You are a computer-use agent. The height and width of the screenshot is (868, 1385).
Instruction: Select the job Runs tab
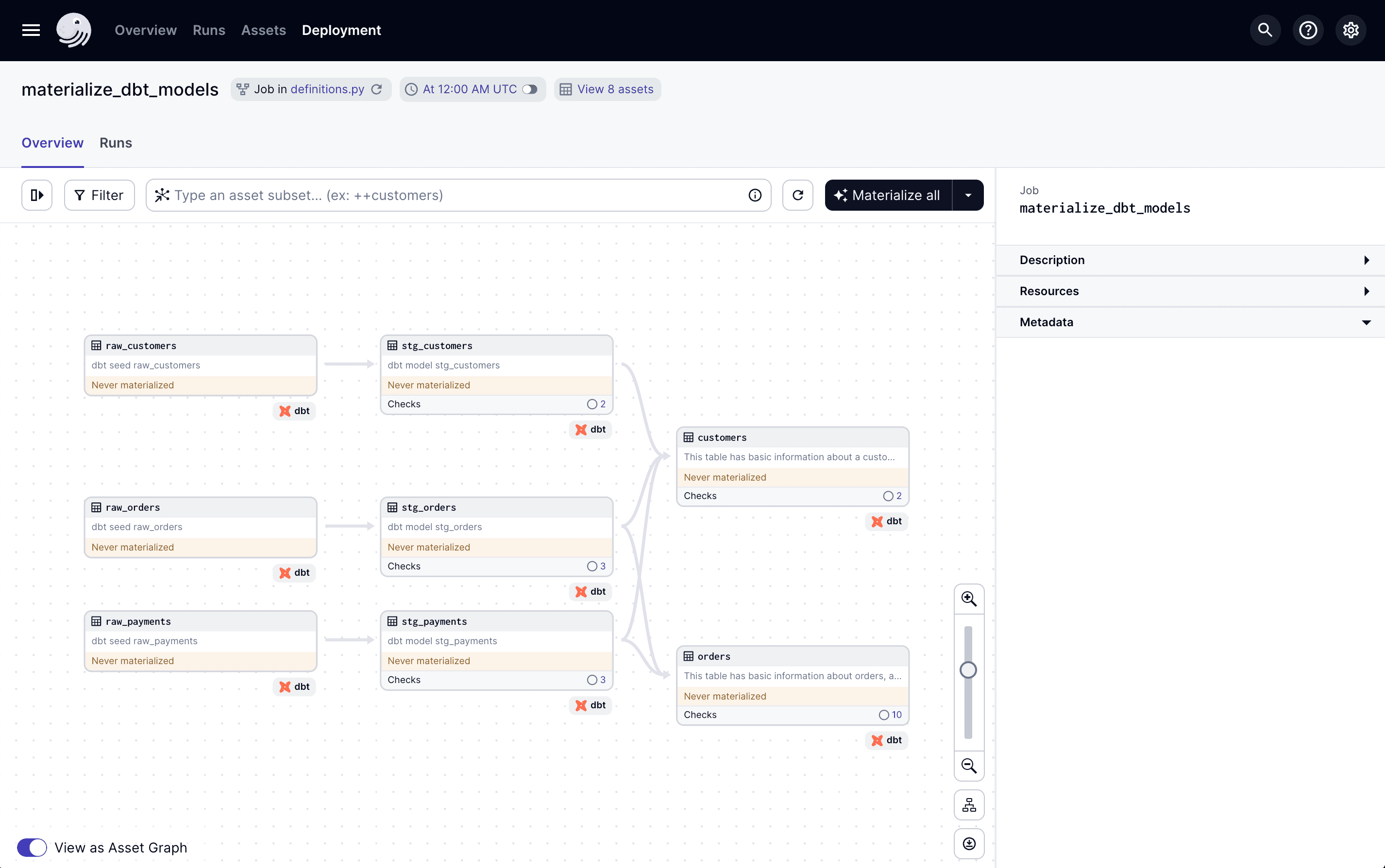(116, 143)
